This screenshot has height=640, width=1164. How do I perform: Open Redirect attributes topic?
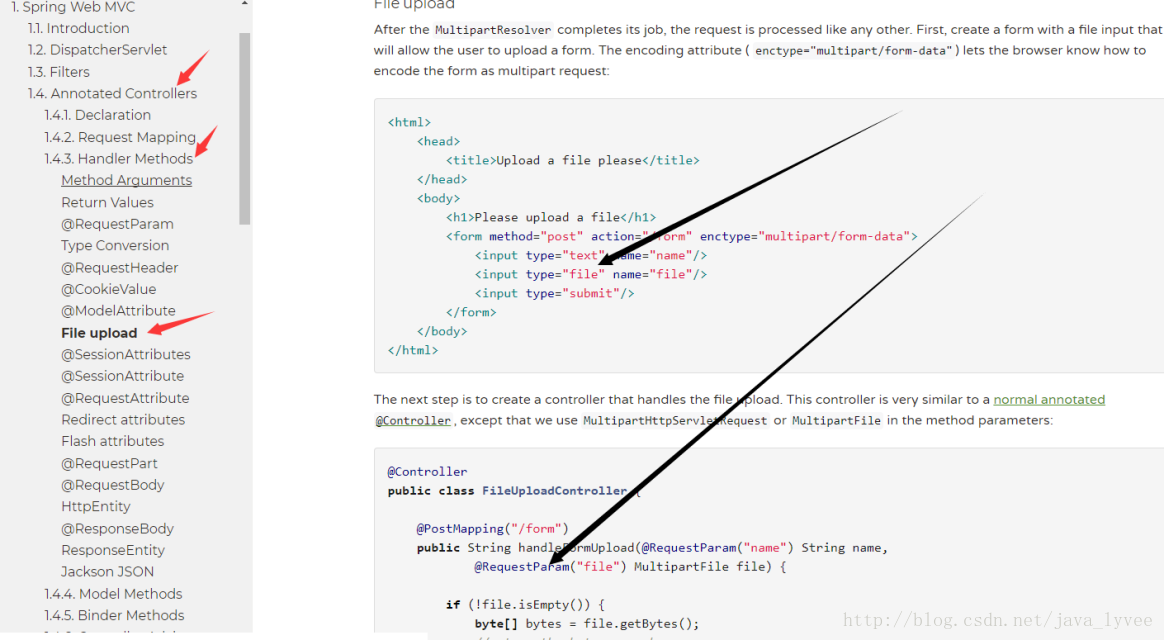tap(122, 420)
